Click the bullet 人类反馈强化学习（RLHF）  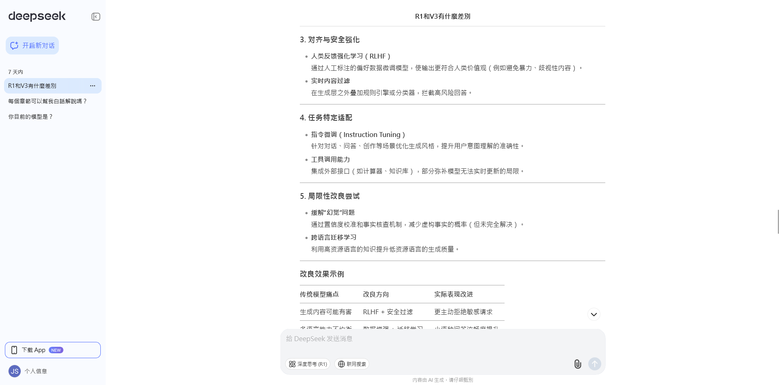[351, 56]
